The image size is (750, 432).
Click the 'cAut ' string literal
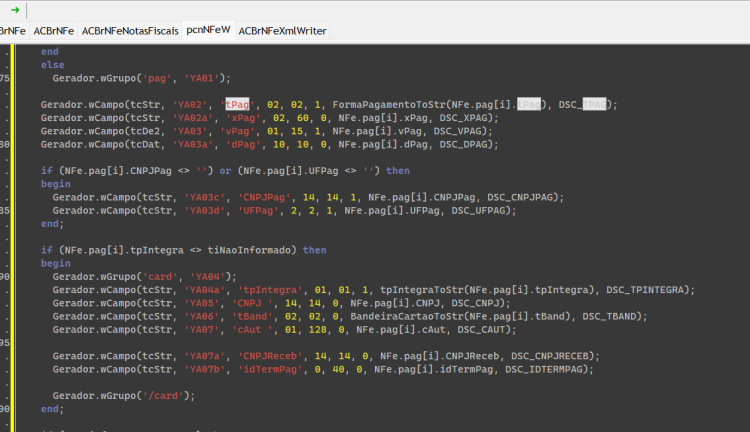252,329
